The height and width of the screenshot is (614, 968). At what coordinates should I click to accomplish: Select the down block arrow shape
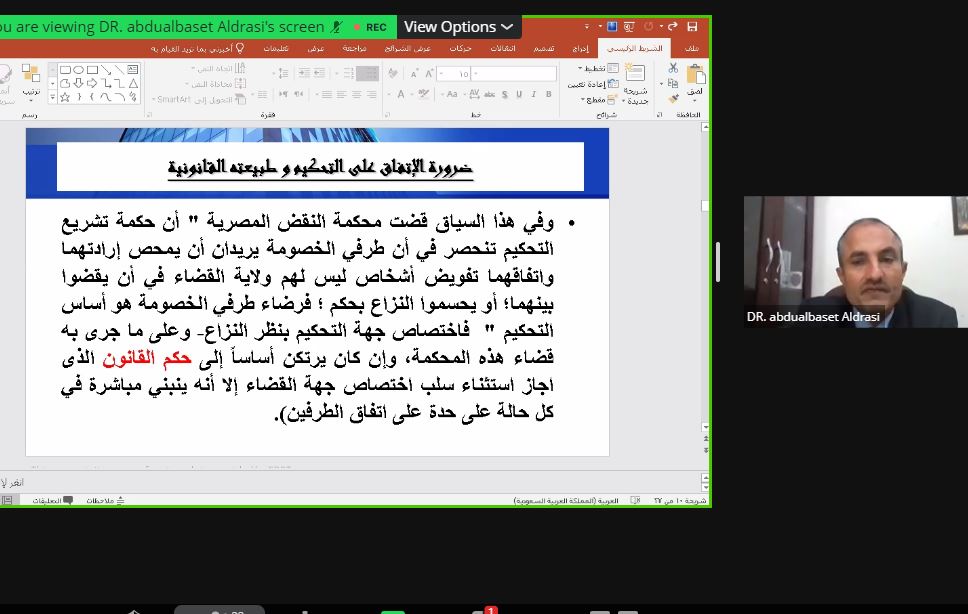[78, 83]
